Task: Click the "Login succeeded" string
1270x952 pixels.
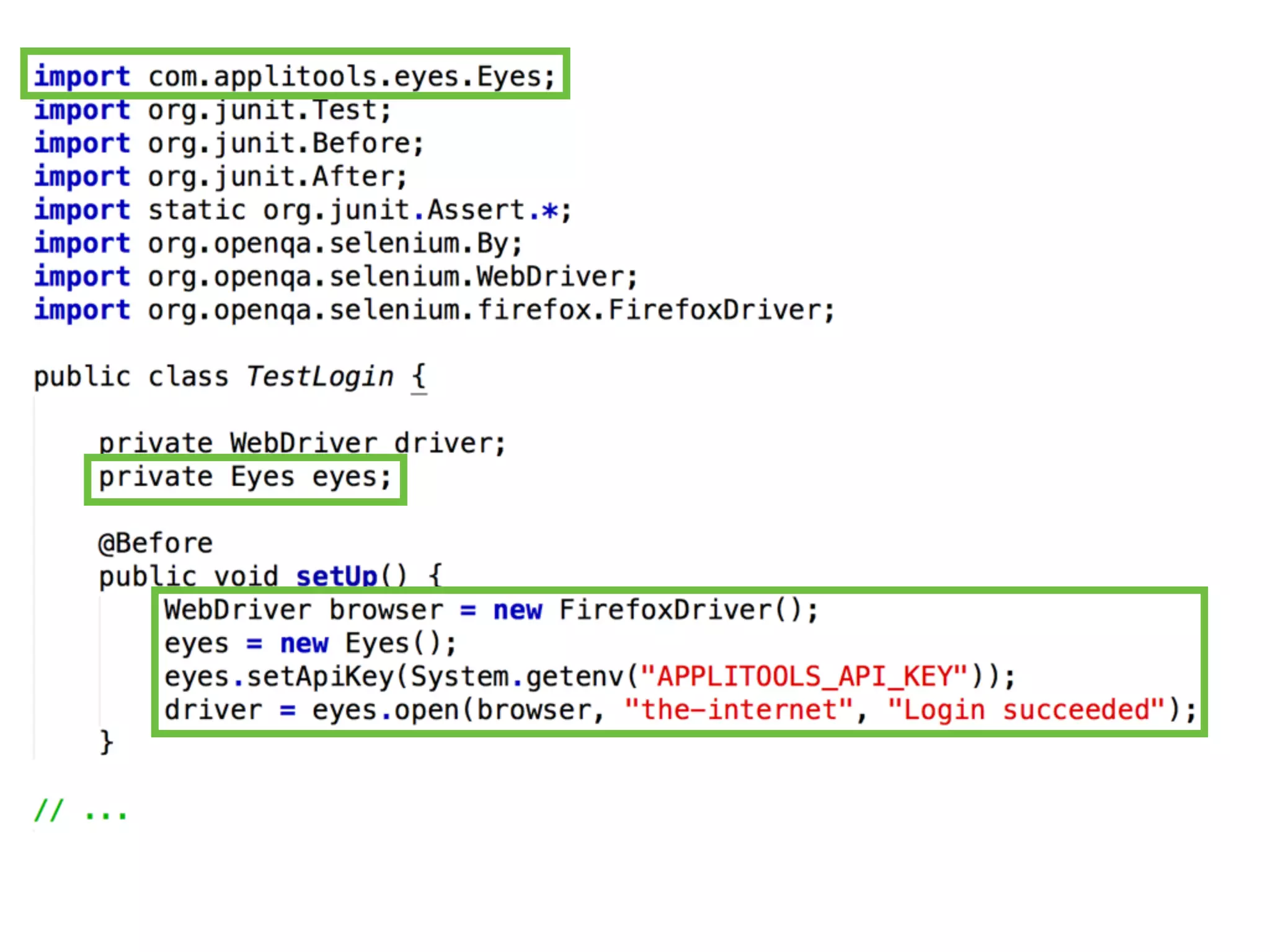Action: 1026,710
